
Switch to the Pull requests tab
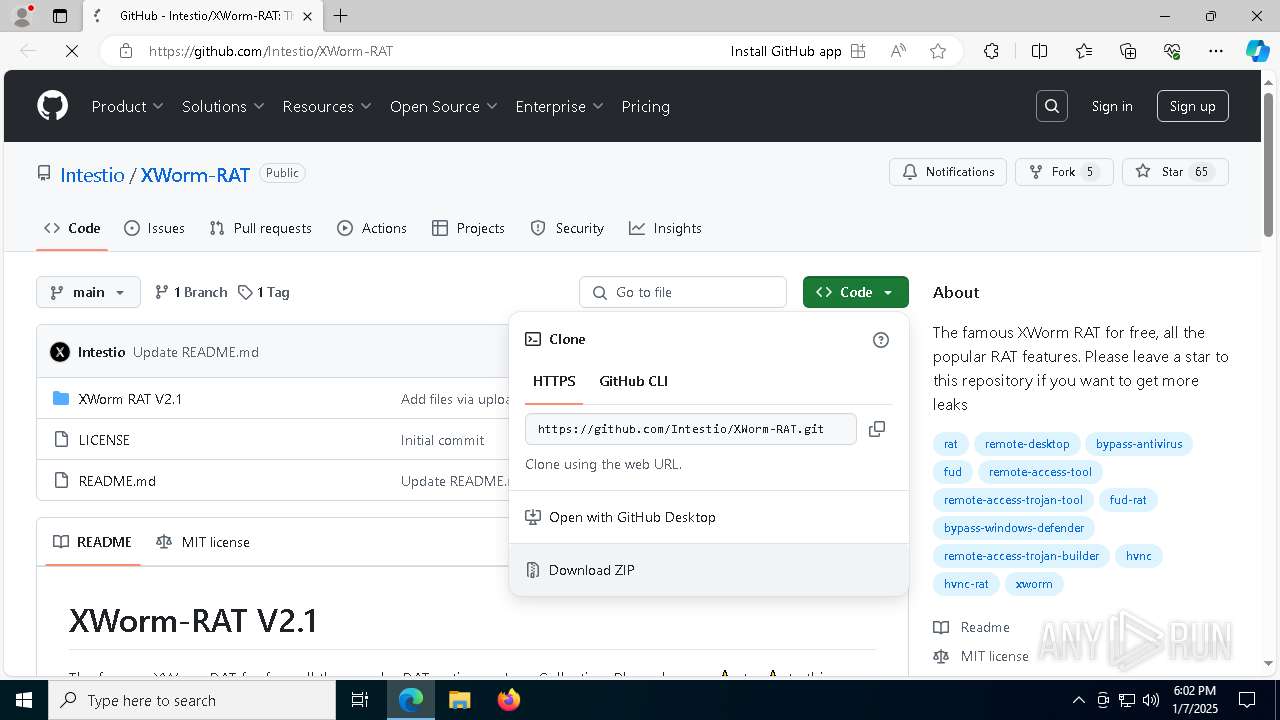pyautogui.click(x=261, y=228)
